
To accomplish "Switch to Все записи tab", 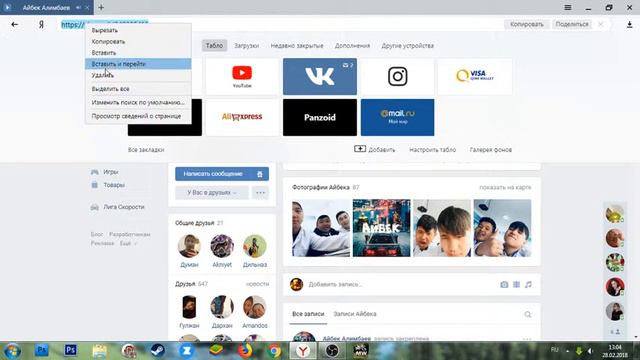I will point(308,314).
